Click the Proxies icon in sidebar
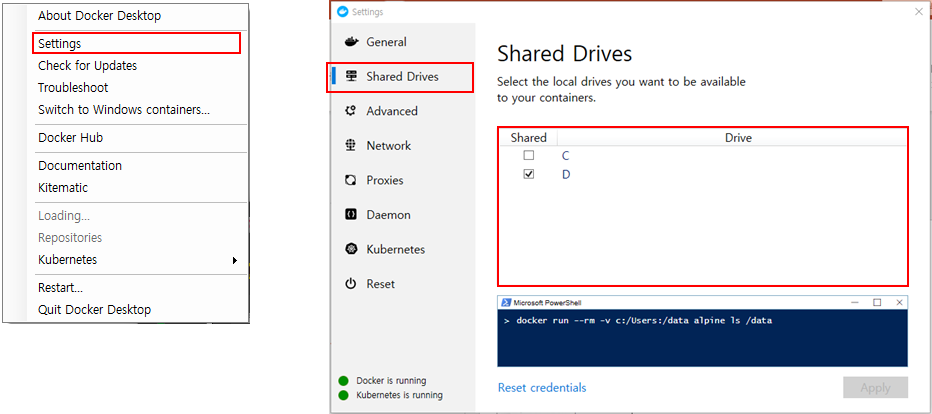 point(351,180)
